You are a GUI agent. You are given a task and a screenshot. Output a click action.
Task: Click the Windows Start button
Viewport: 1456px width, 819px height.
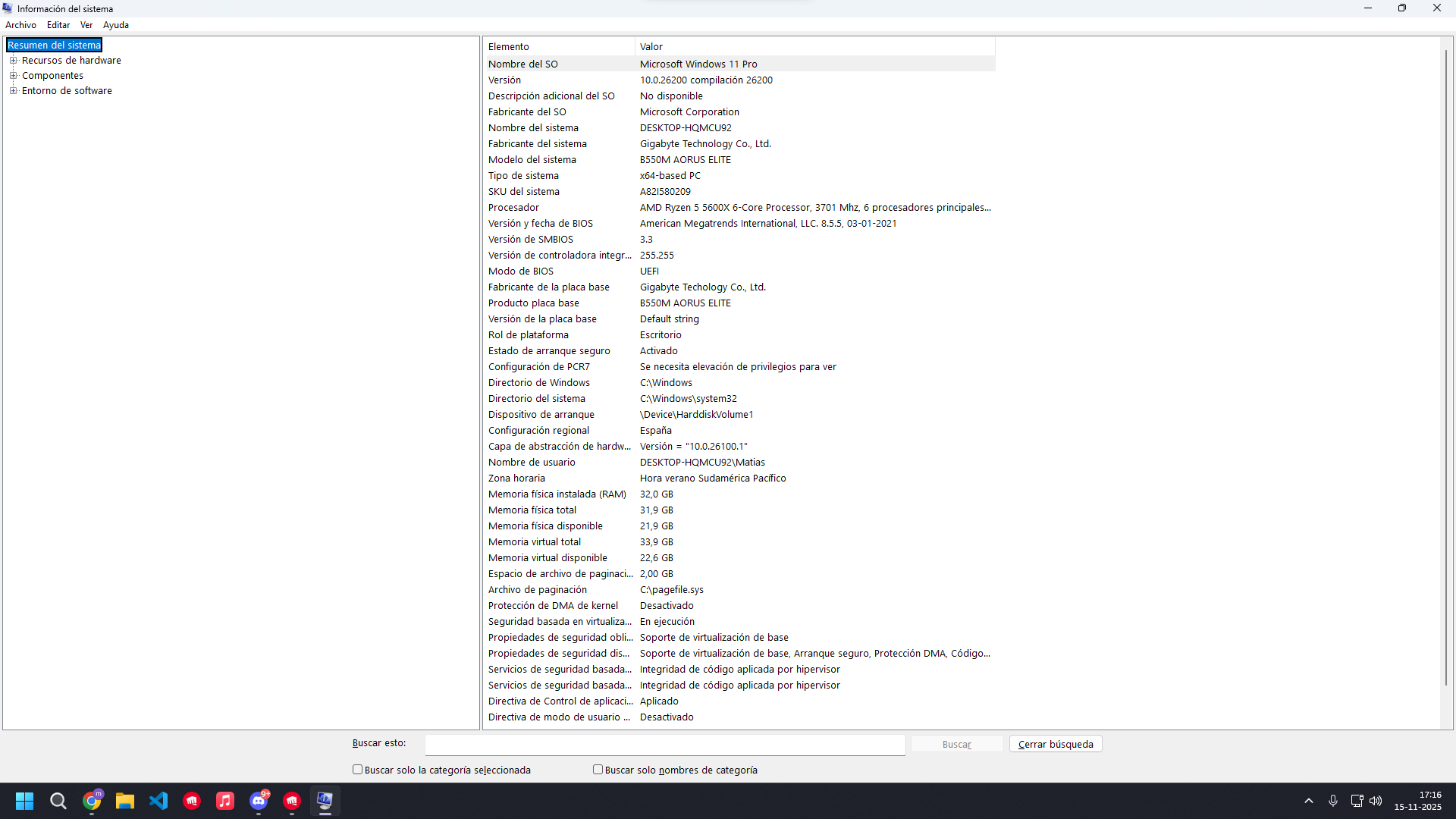(25, 801)
